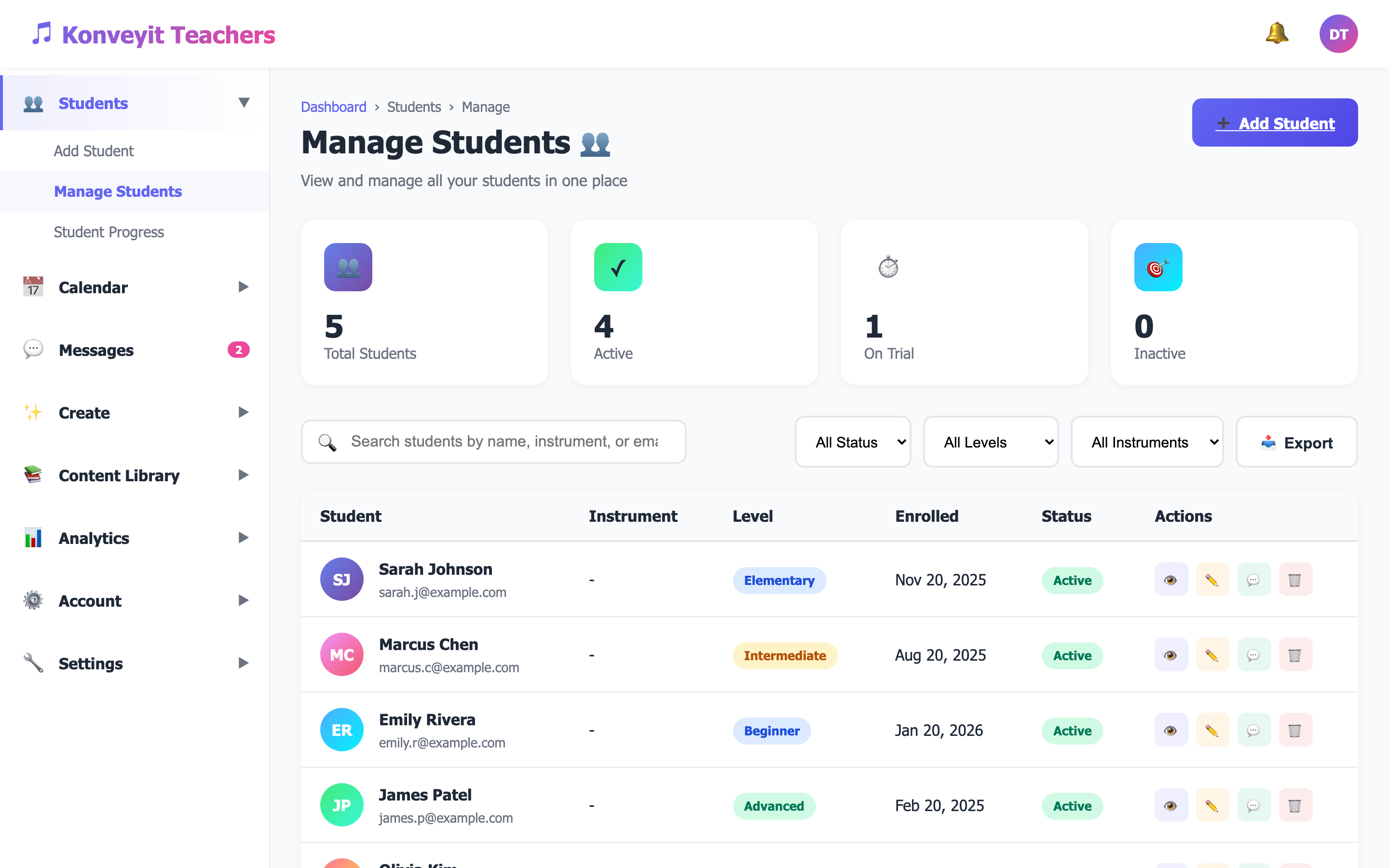
Task: Click the Students breadcrumb
Action: [414, 108]
